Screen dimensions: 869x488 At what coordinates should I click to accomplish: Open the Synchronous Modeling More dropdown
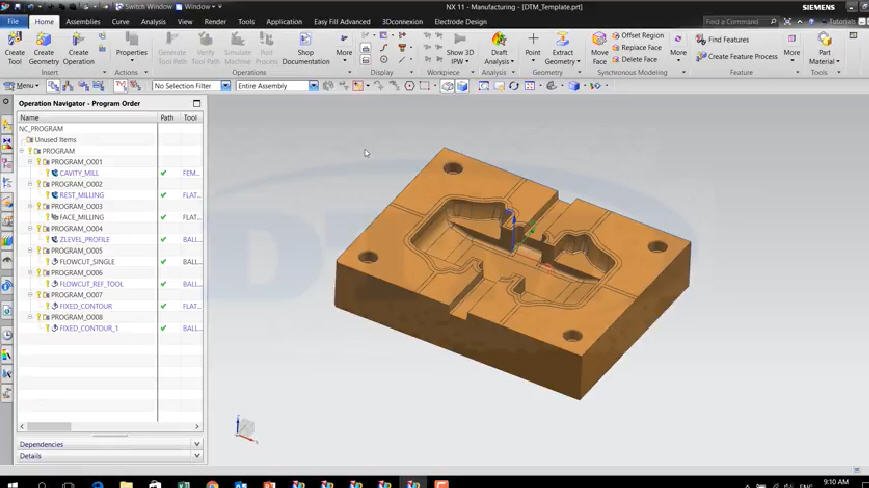(x=678, y=47)
